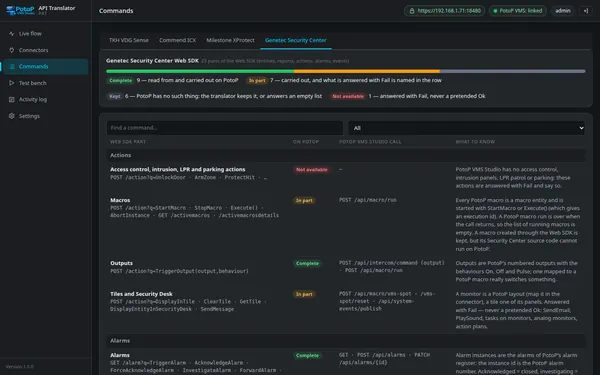Viewport: 600px width, 375px height.
Task: Open Activity log in the sidebar
Action: click(x=46, y=99)
